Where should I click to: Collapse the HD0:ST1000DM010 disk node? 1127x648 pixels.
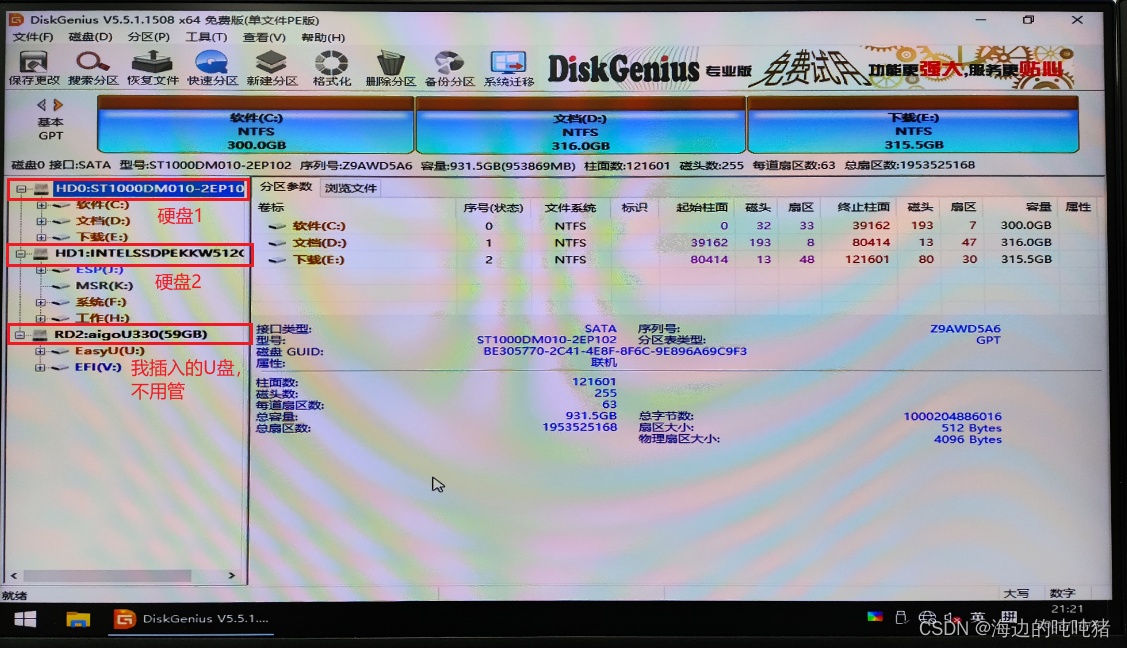(x=21, y=189)
